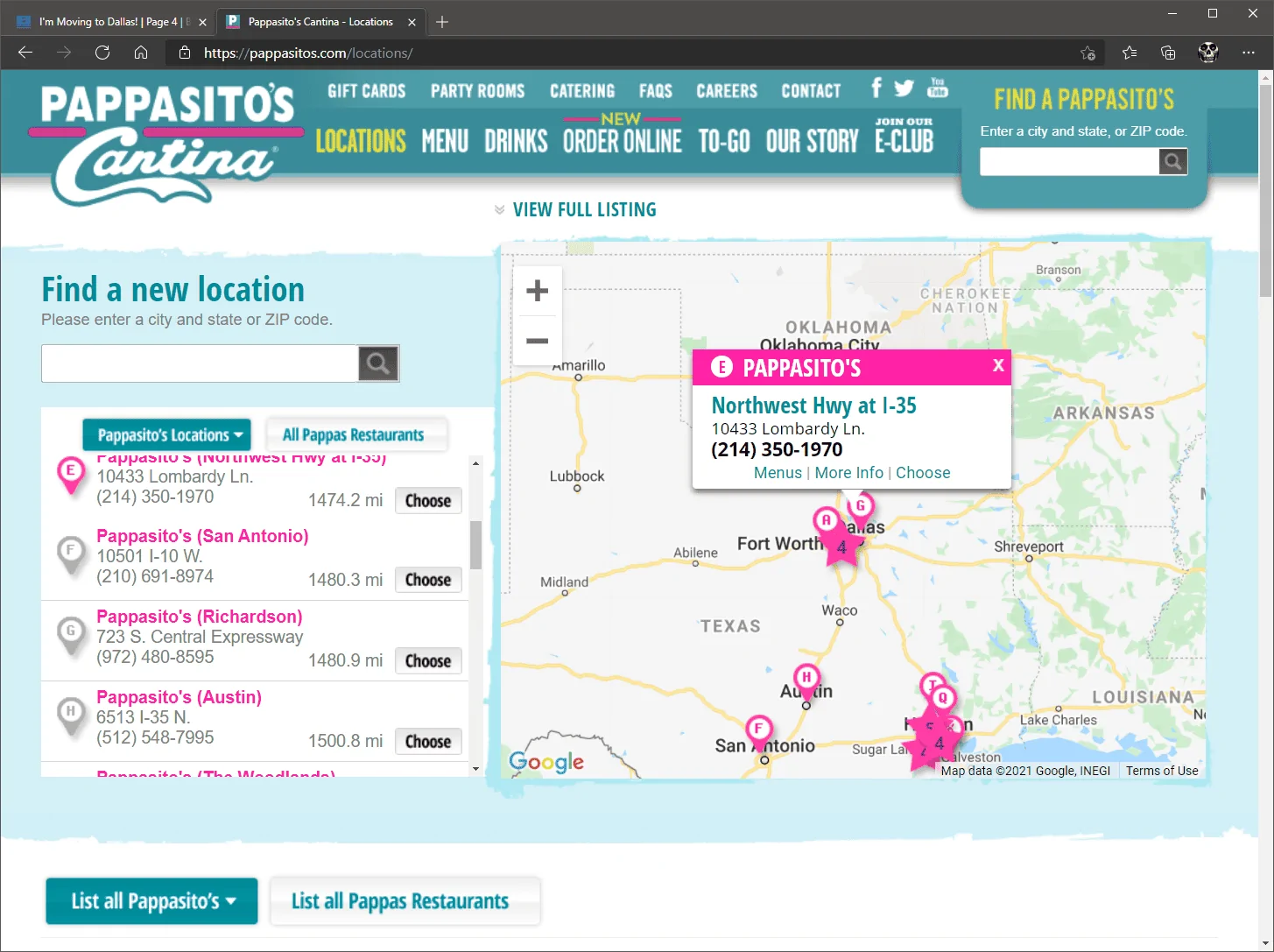Click Choose in the map popup
Image resolution: width=1274 pixels, height=952 pixels.
click(x=923, y=473)
